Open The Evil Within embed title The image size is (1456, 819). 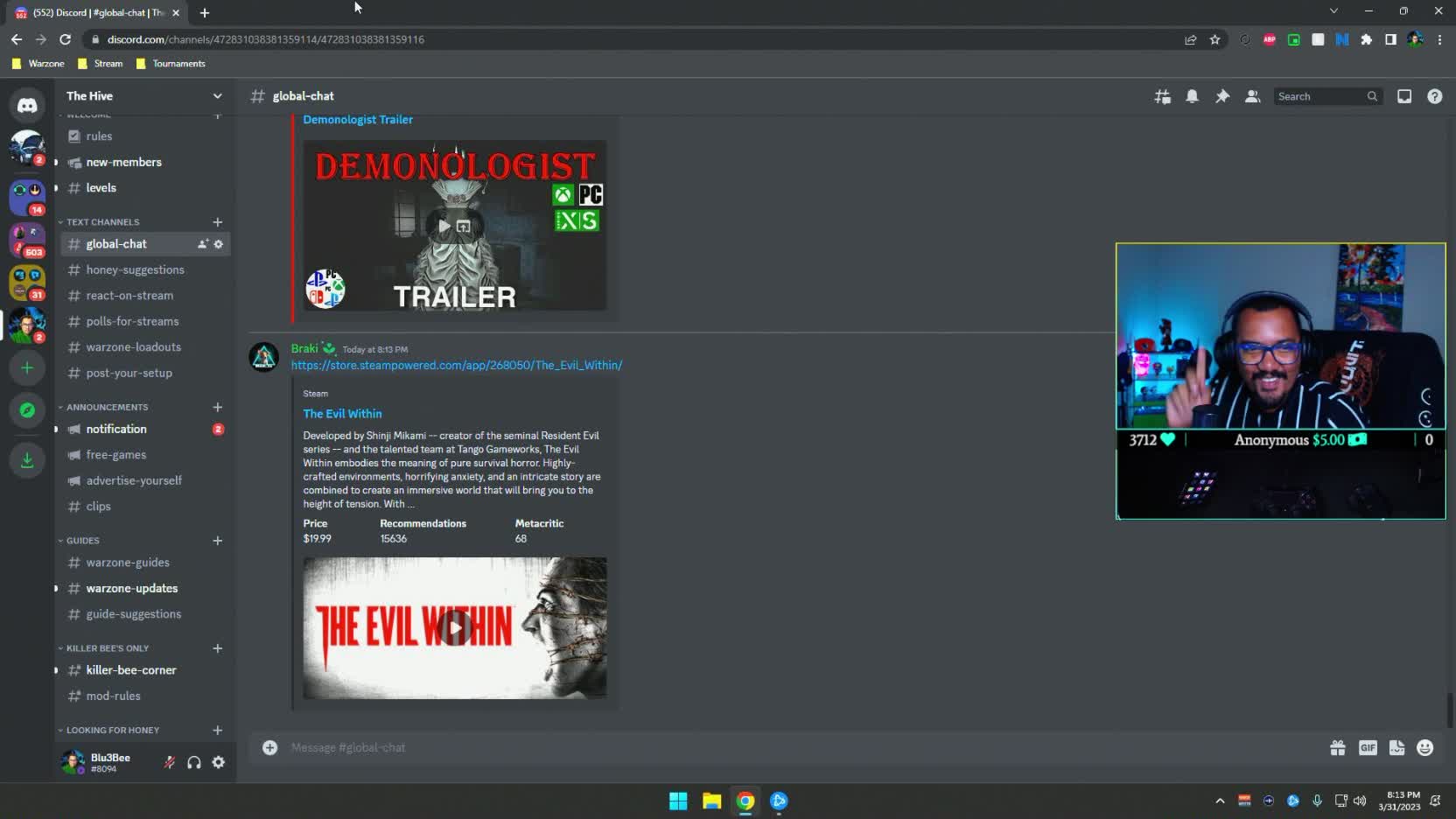coord(342,414)
